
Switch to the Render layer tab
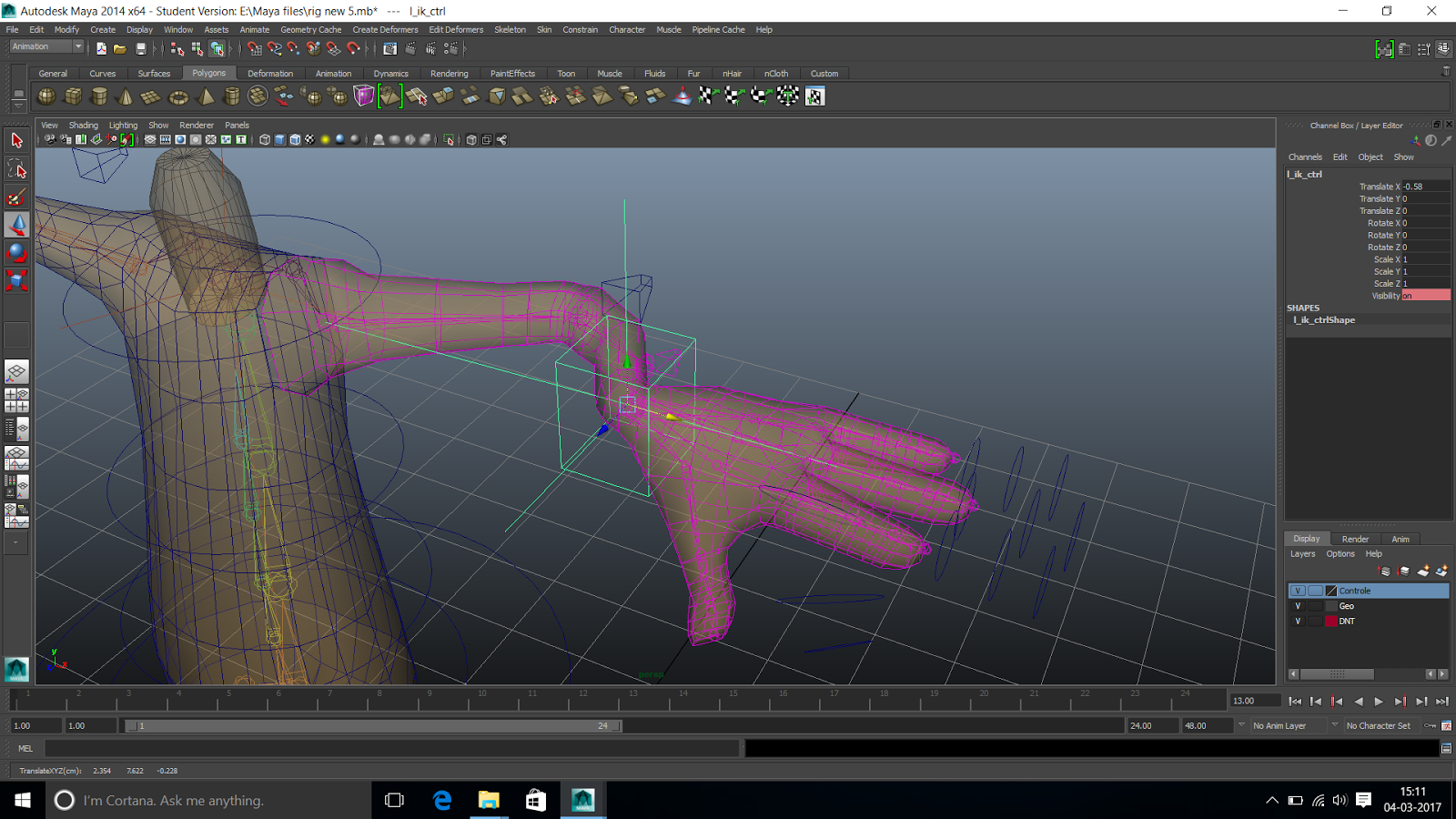coord(1355,538)
